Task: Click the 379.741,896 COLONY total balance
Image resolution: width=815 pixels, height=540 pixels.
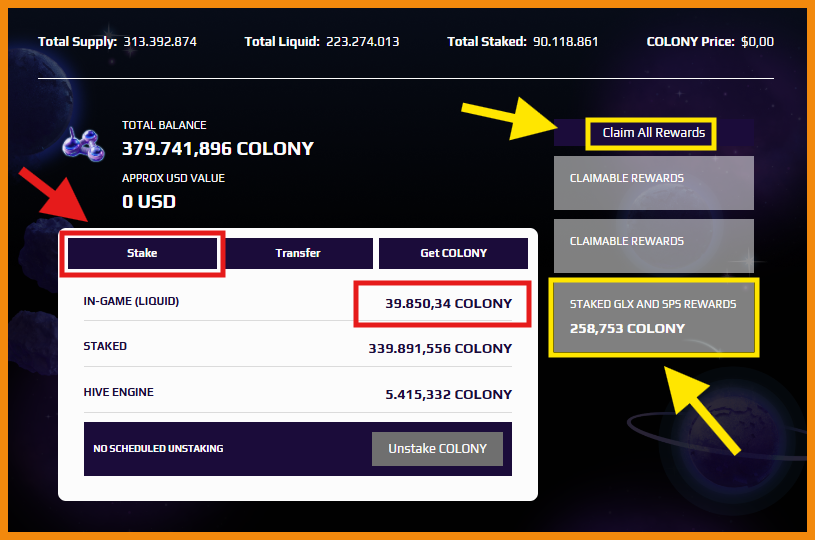Action: click(217, 149)
